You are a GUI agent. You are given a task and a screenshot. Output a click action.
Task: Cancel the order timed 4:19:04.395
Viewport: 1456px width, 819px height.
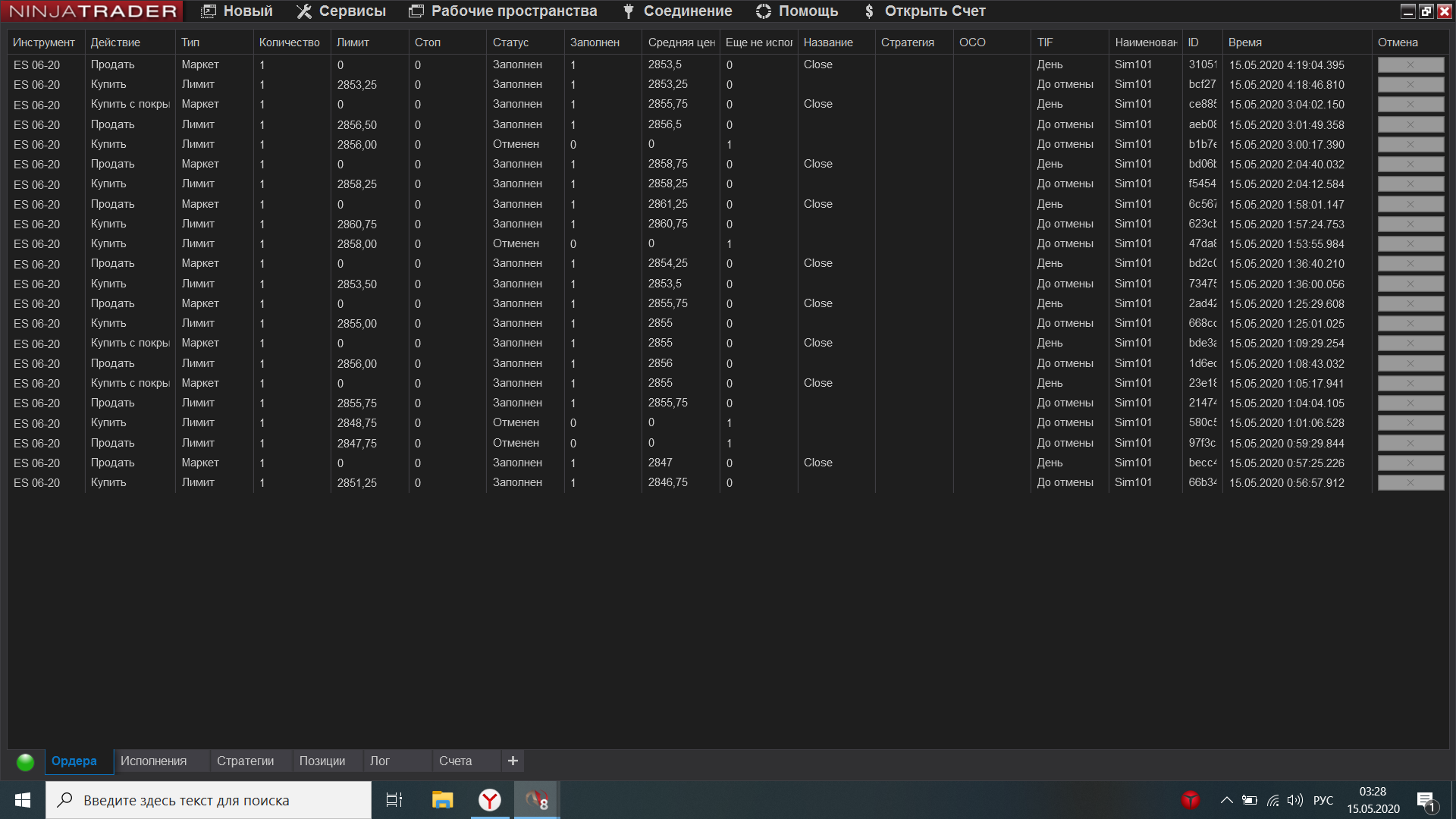point(1410,65)
